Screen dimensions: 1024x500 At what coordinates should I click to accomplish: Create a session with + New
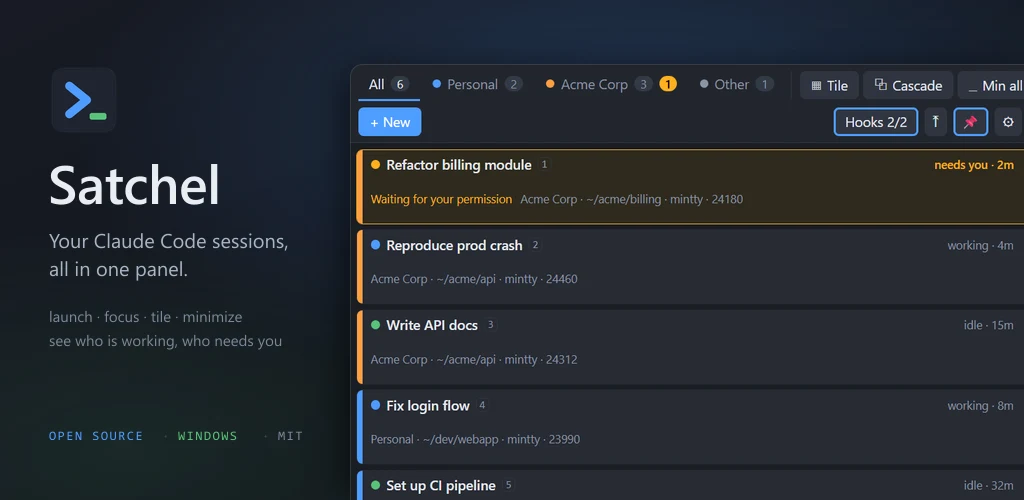390,122
